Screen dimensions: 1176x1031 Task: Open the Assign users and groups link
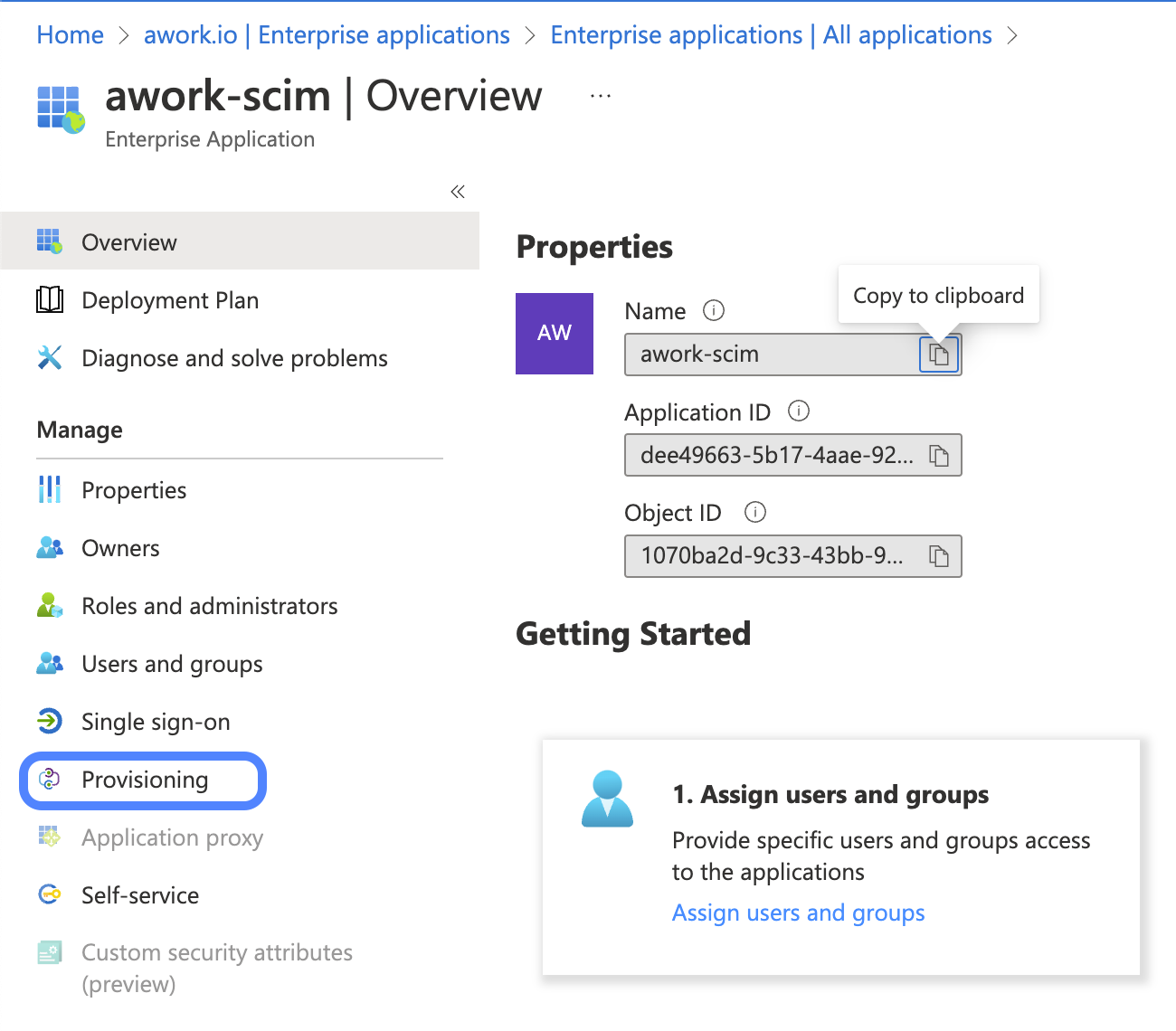(798, 913)
